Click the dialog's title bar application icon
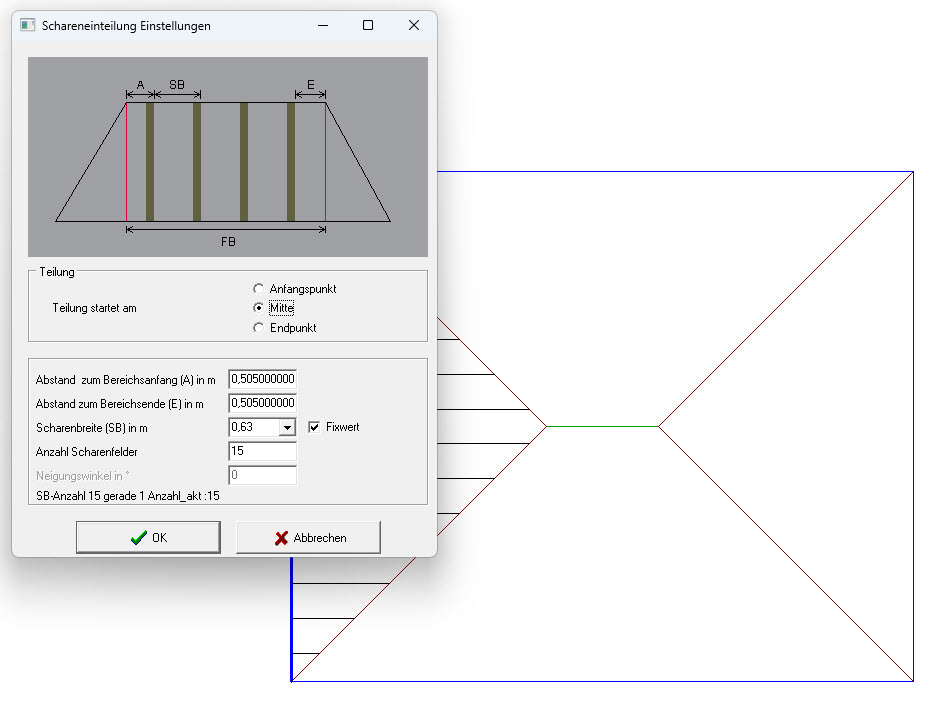943x713 pixels. 28,26
